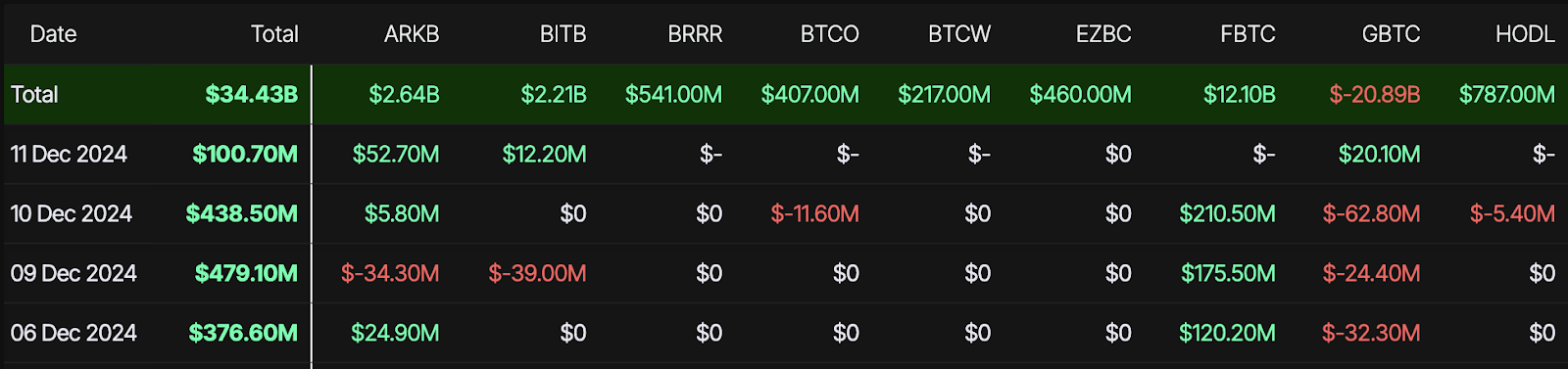This screenshot has width=1568, height=369.
Task: Open the 11 Dec 2024 row
Action: click(784, 154)
